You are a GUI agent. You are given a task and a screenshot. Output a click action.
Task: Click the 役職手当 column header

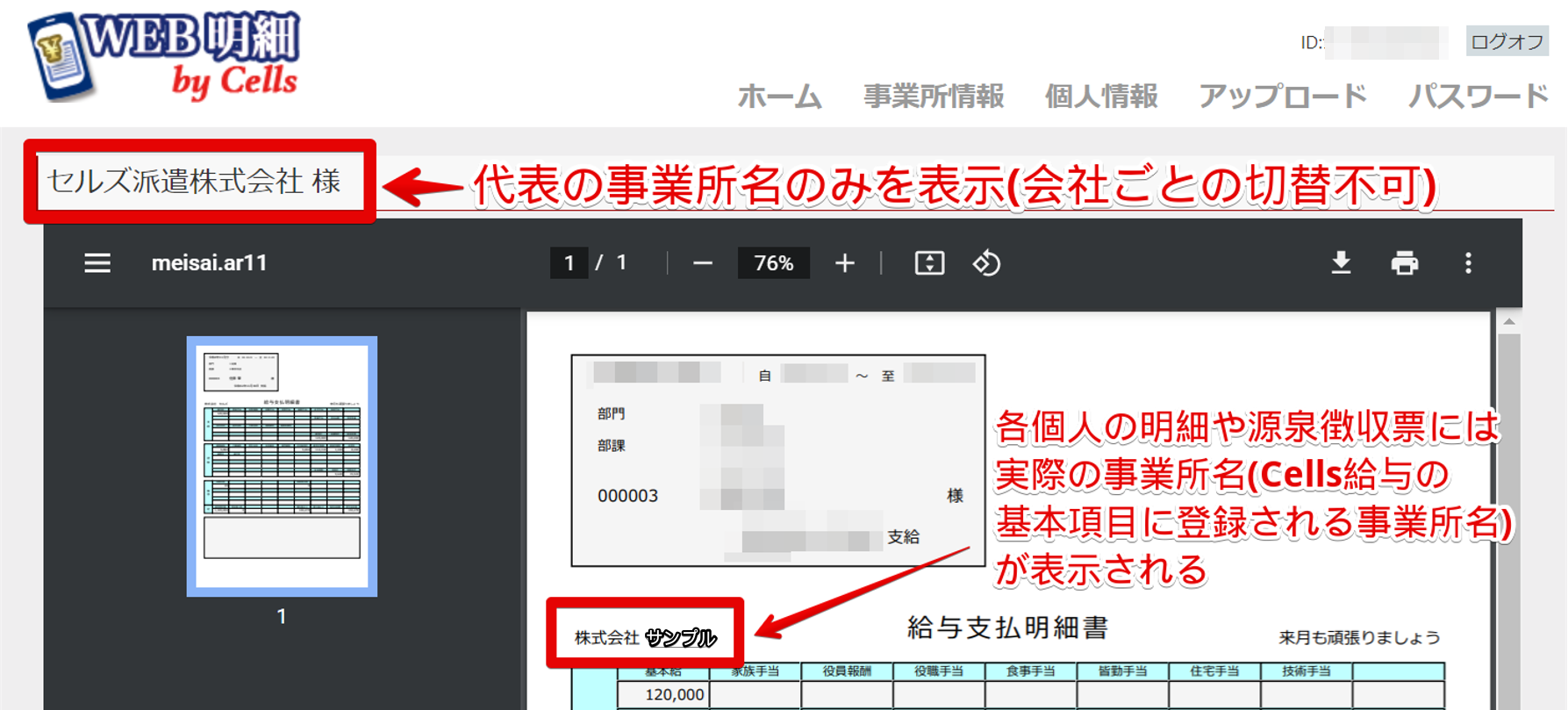[939, 671]
